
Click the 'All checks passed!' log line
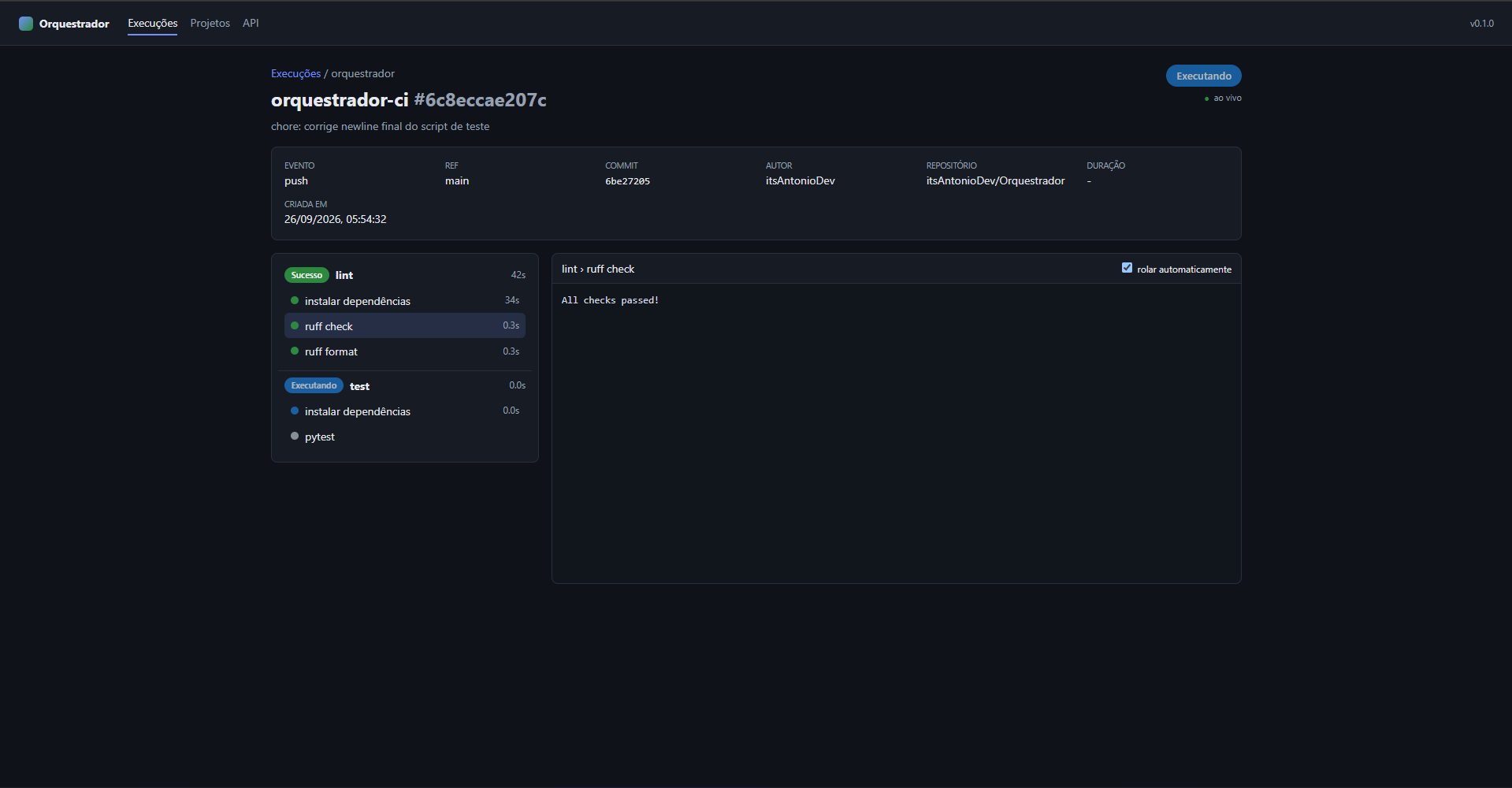610,300
